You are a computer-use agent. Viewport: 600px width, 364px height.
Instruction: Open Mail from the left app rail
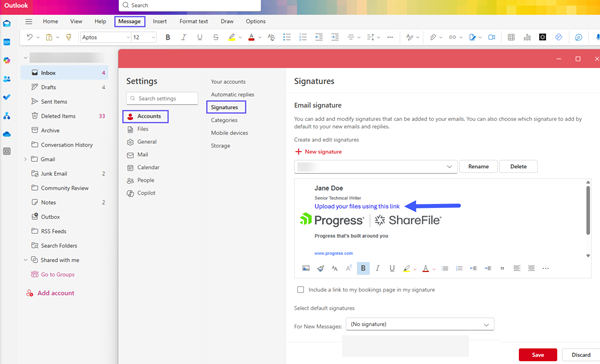(x=7, y=24)
